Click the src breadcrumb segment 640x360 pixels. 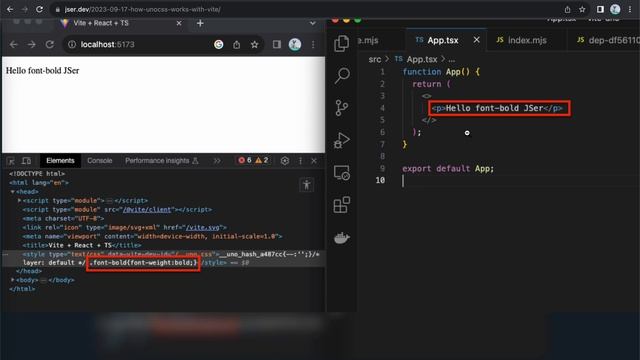point(375,60)
